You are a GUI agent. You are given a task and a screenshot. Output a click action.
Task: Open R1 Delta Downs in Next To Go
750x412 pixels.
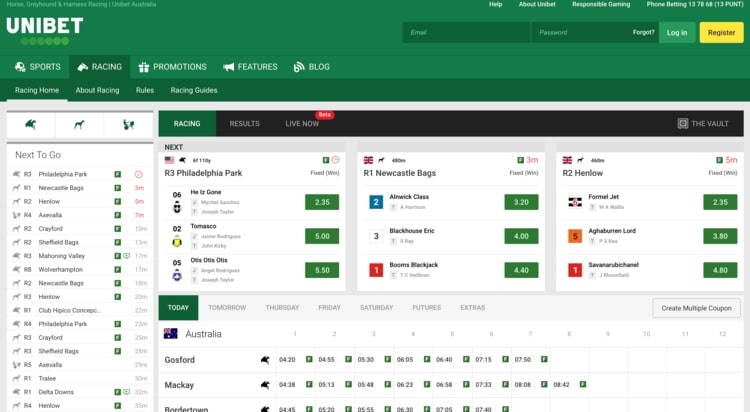[80, 392]
